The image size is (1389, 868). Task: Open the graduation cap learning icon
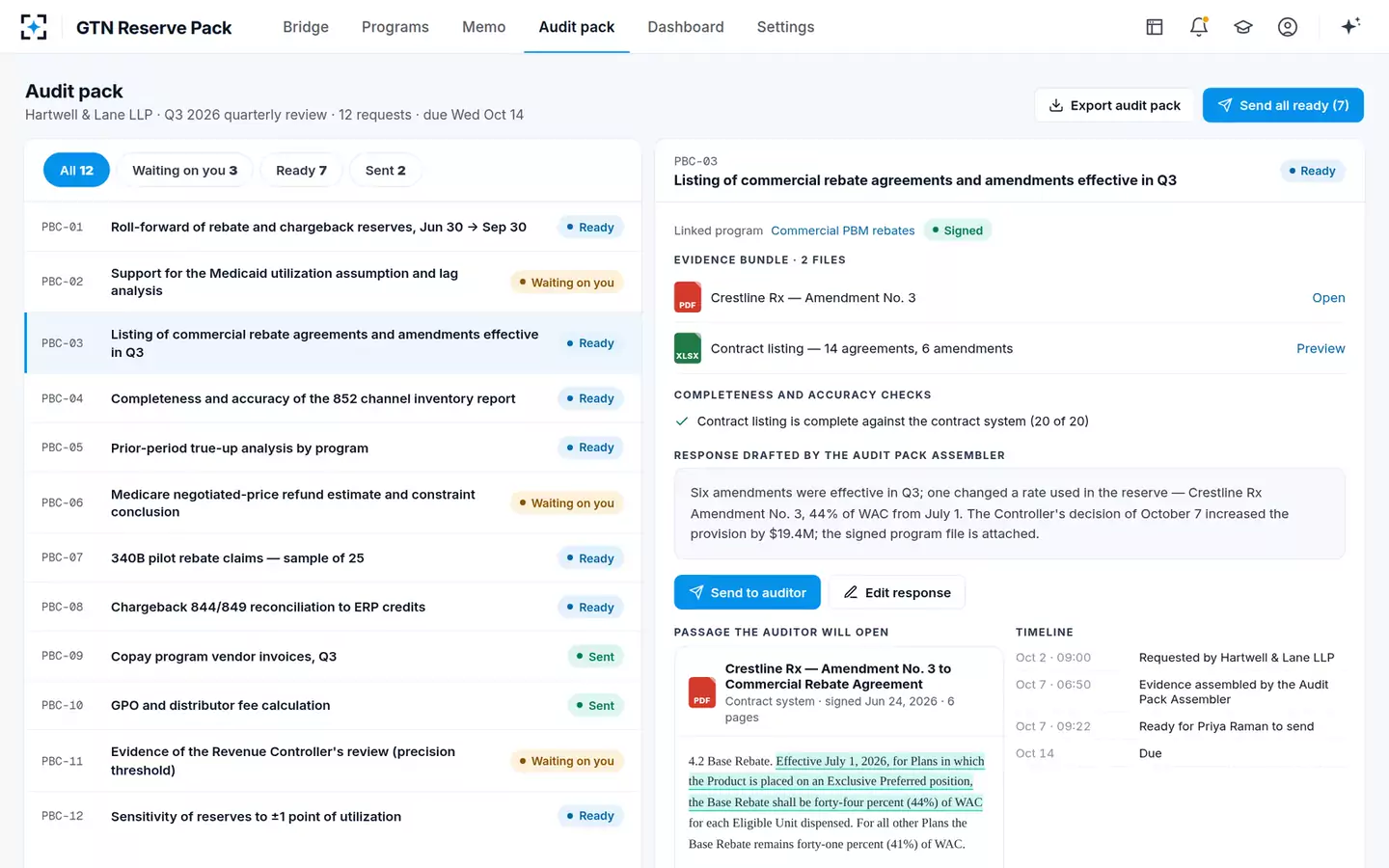click(1243, 27)
